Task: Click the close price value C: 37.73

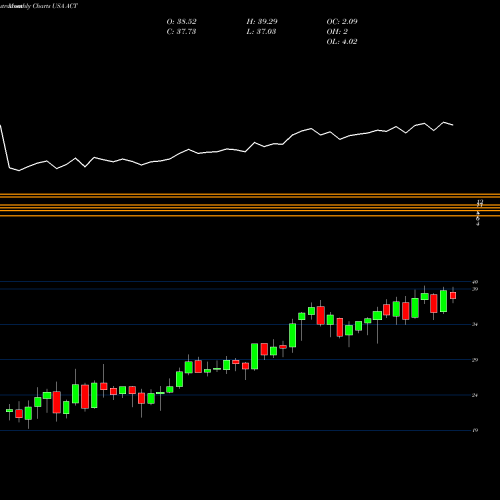Action: pos(181,32)
